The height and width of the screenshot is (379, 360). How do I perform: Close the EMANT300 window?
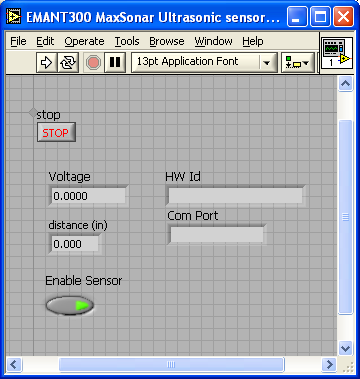[343, 16]
